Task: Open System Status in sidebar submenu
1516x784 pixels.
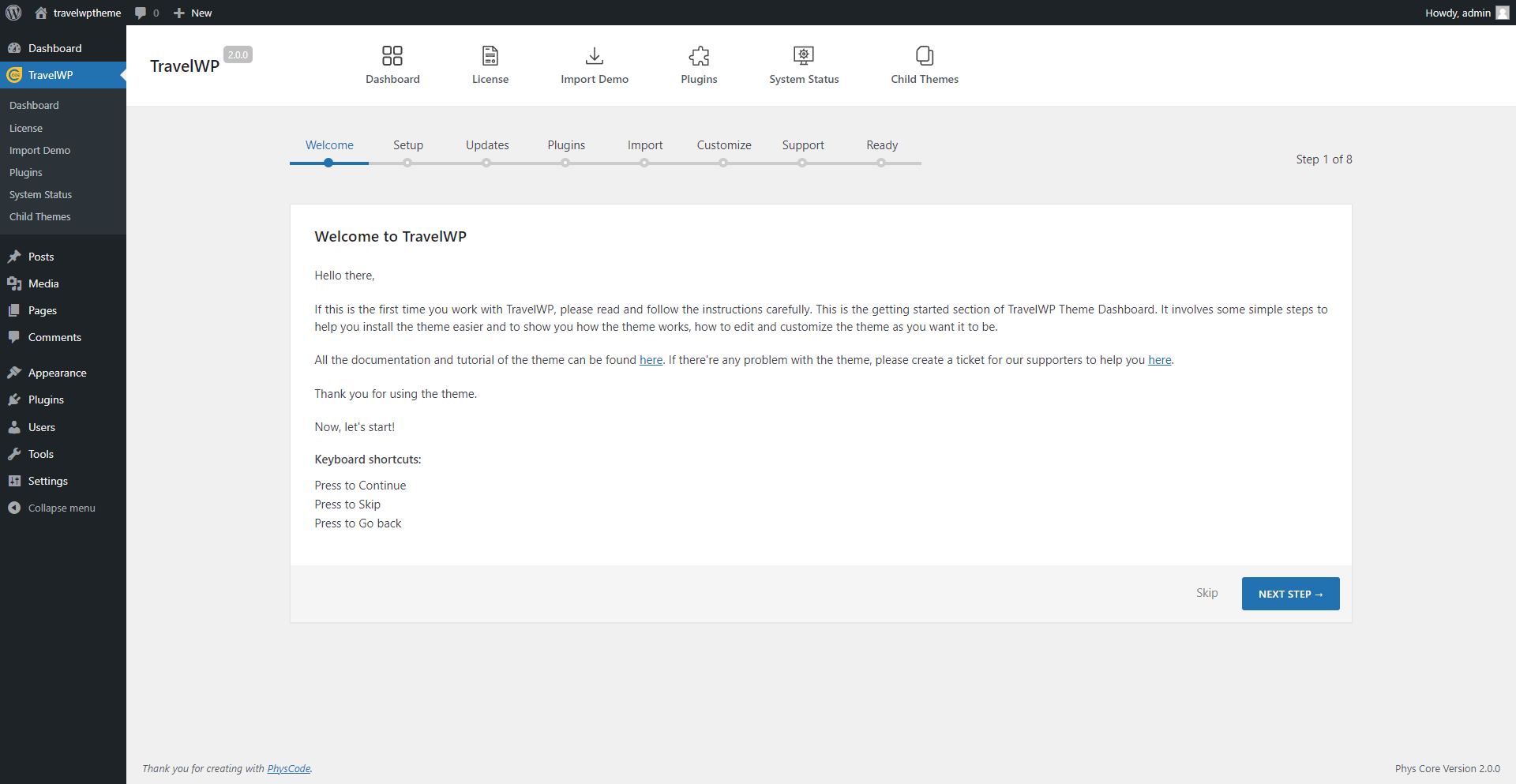Action: click(x=40, y=194)
